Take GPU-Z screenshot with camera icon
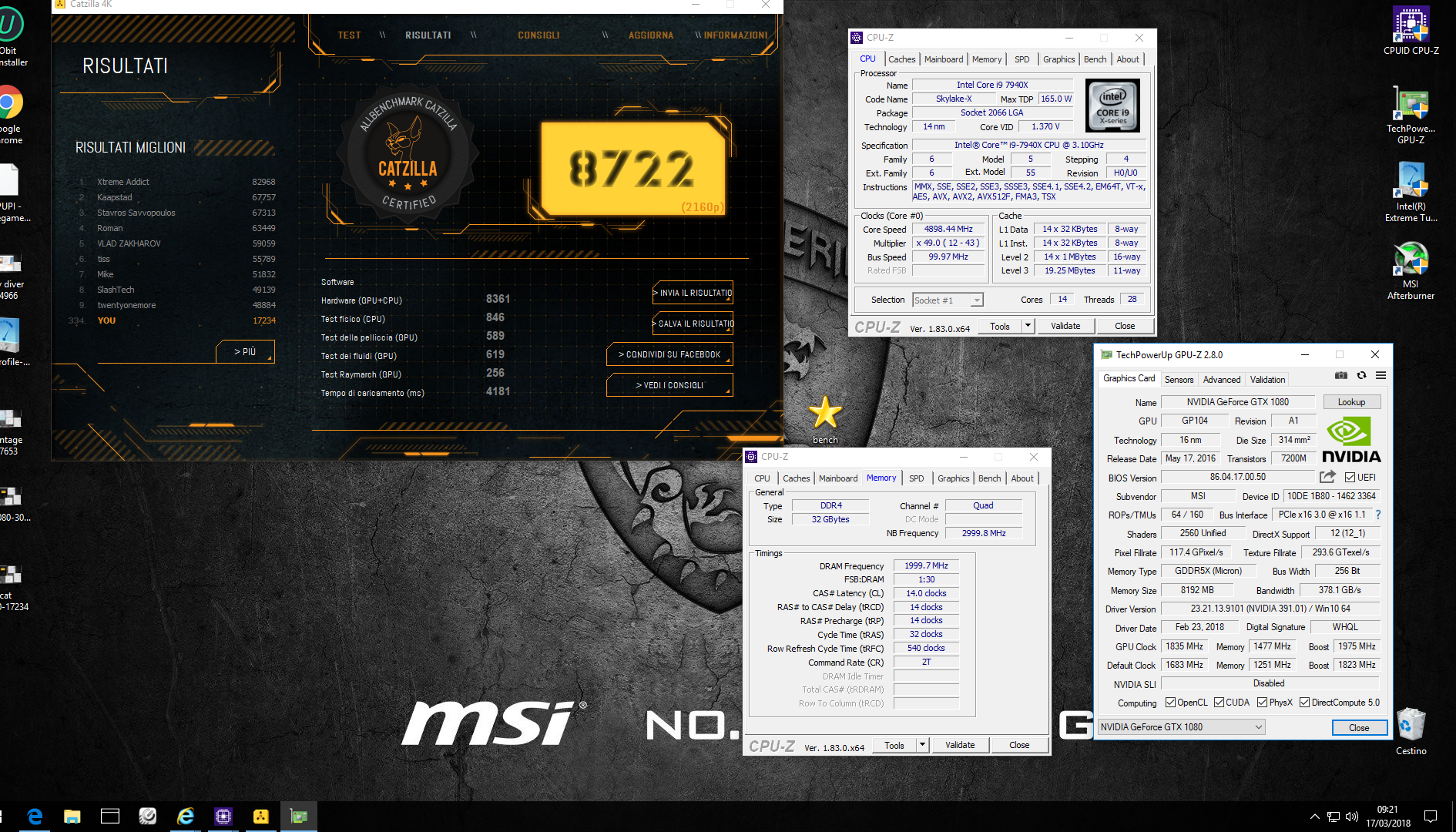The width and height of the screenshot is (1456, 832). point(1341,375)
